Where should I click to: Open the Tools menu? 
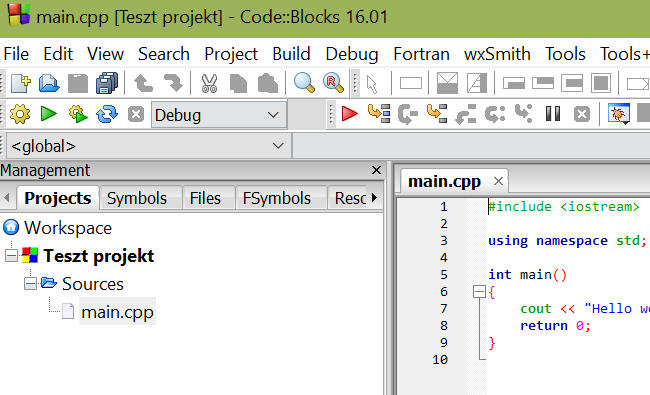(565, 54)
